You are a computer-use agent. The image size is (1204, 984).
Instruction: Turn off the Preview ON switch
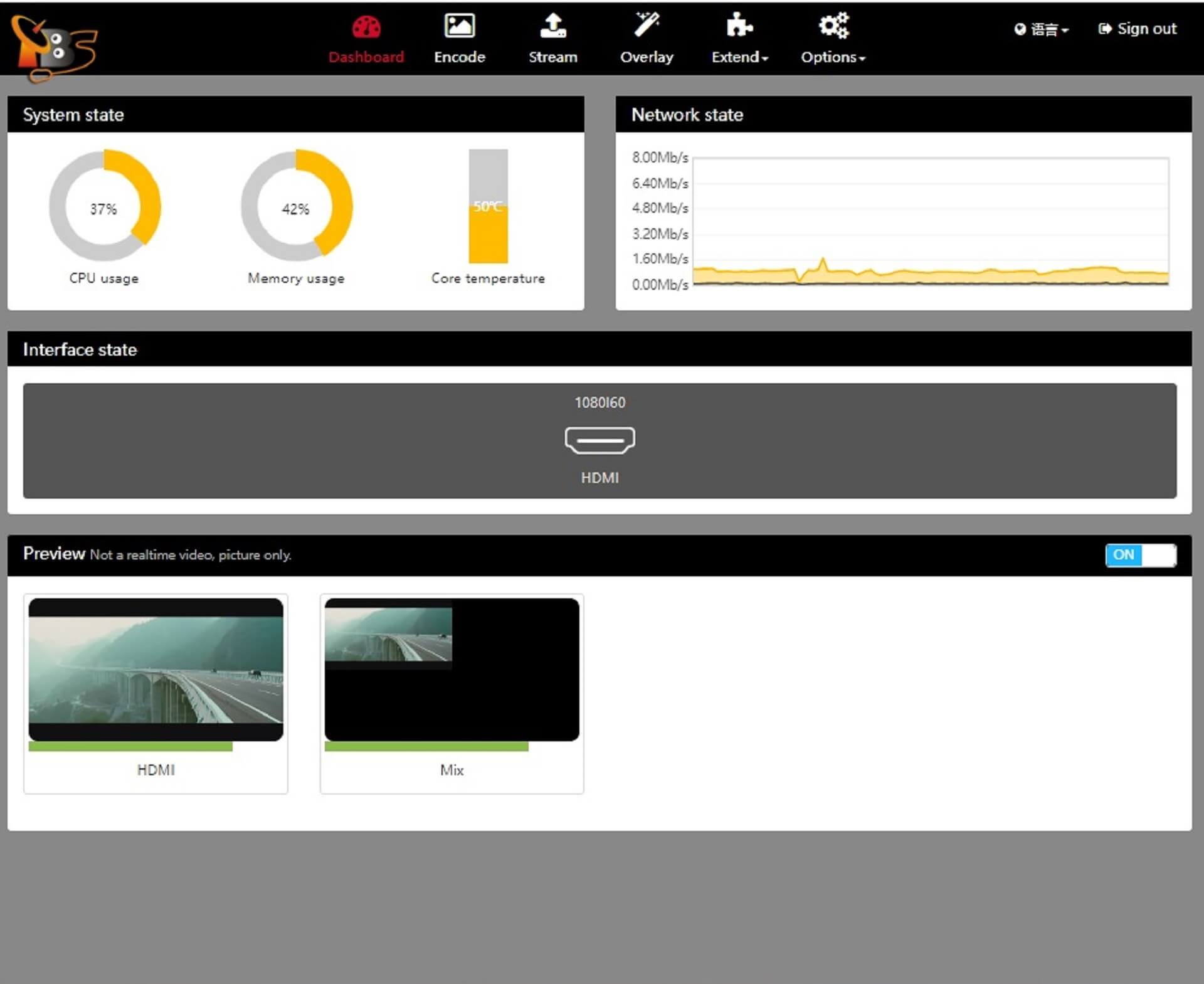[x=1140, y=554]
